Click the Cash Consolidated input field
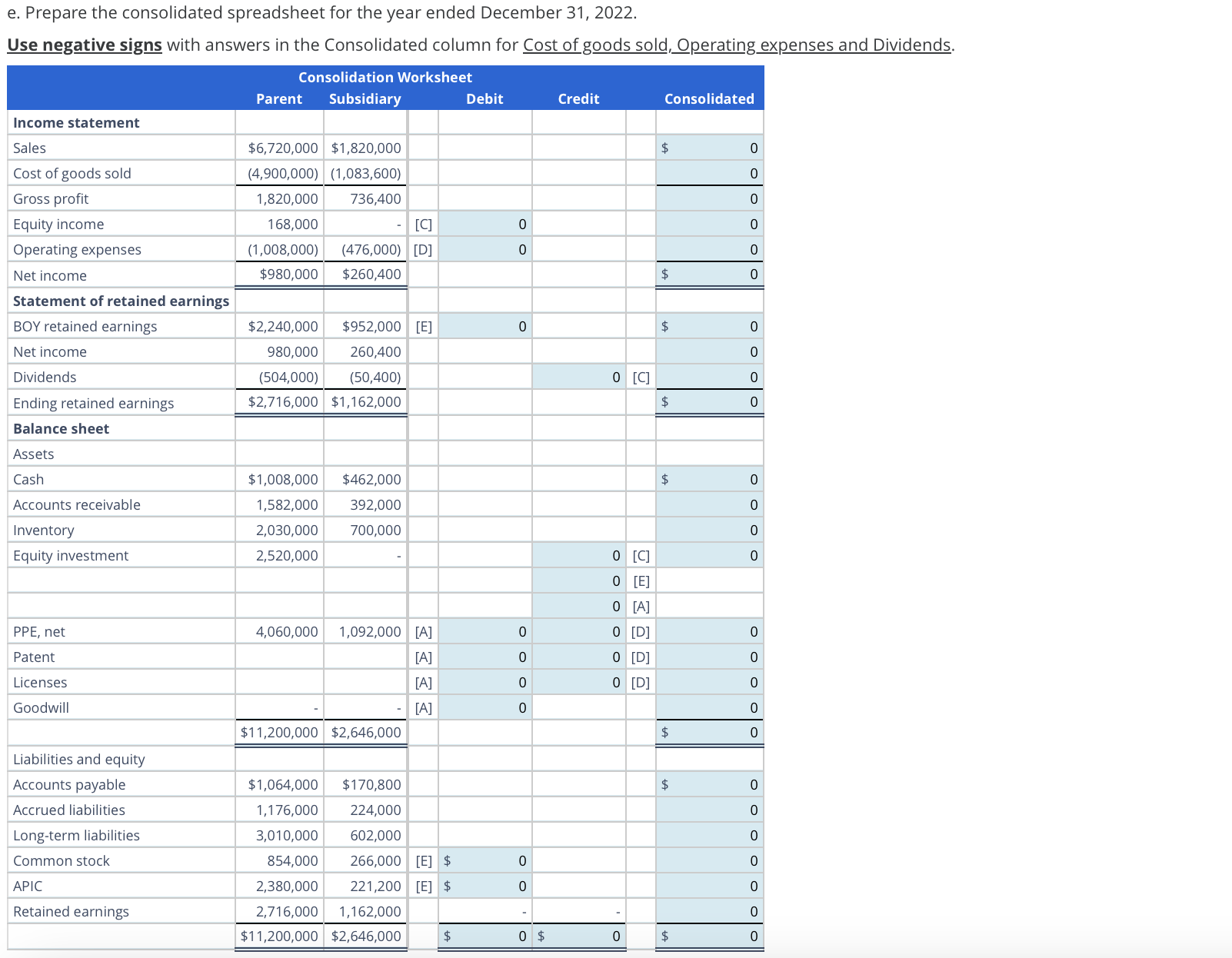 tap(710, 479)
